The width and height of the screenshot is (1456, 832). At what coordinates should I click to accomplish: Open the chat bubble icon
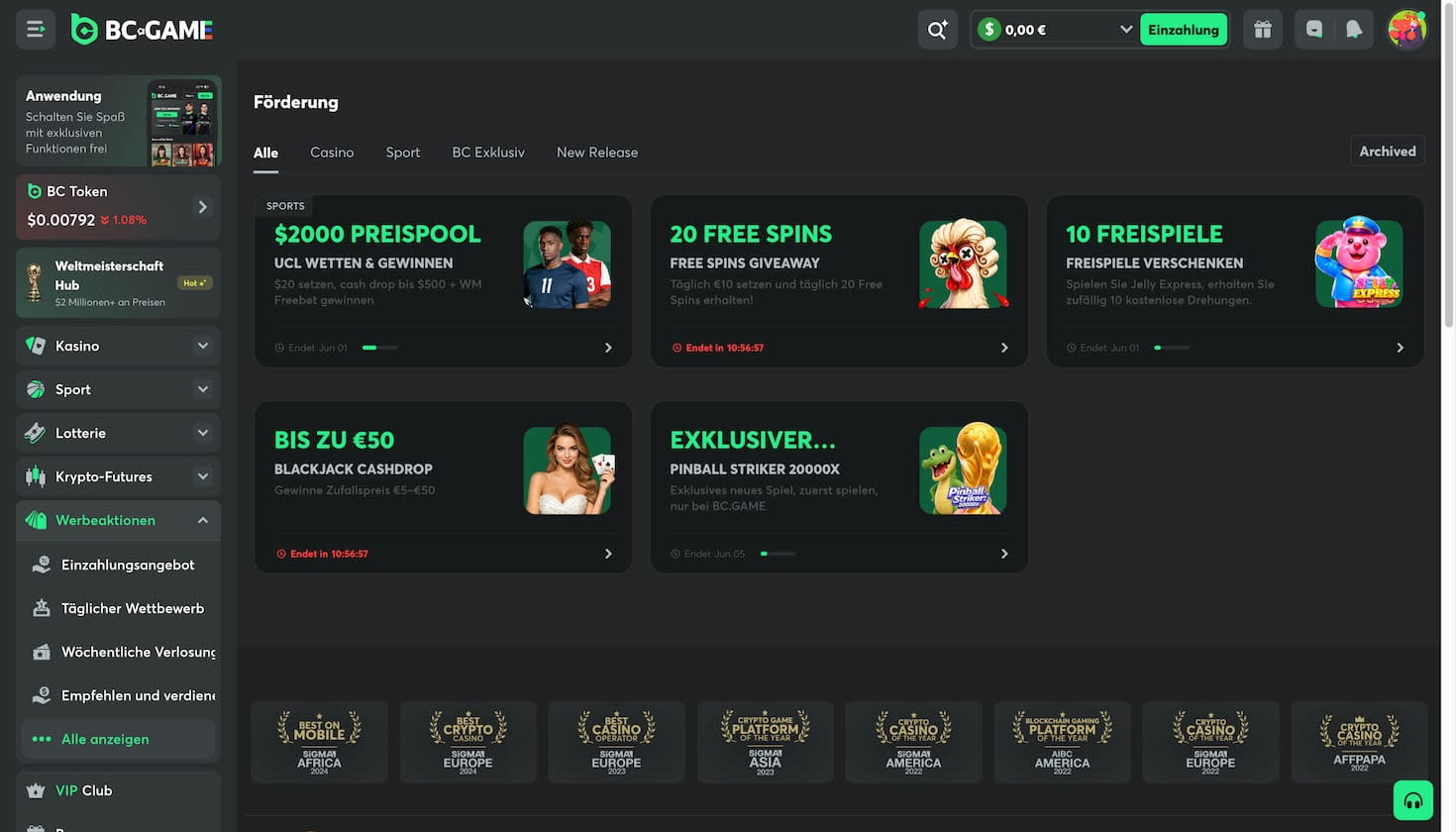[1314, 30]
